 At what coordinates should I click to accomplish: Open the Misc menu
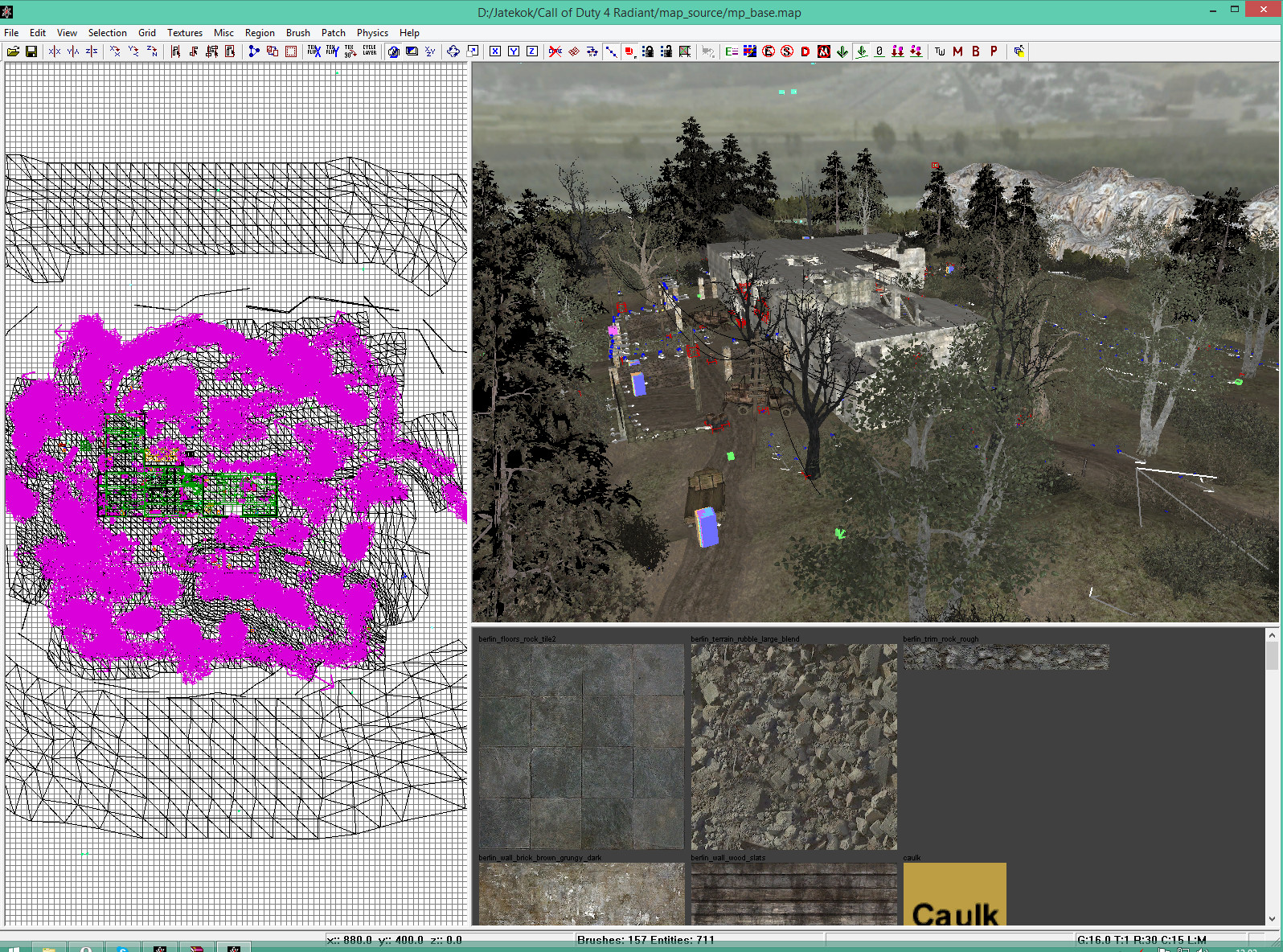point(223,33)
